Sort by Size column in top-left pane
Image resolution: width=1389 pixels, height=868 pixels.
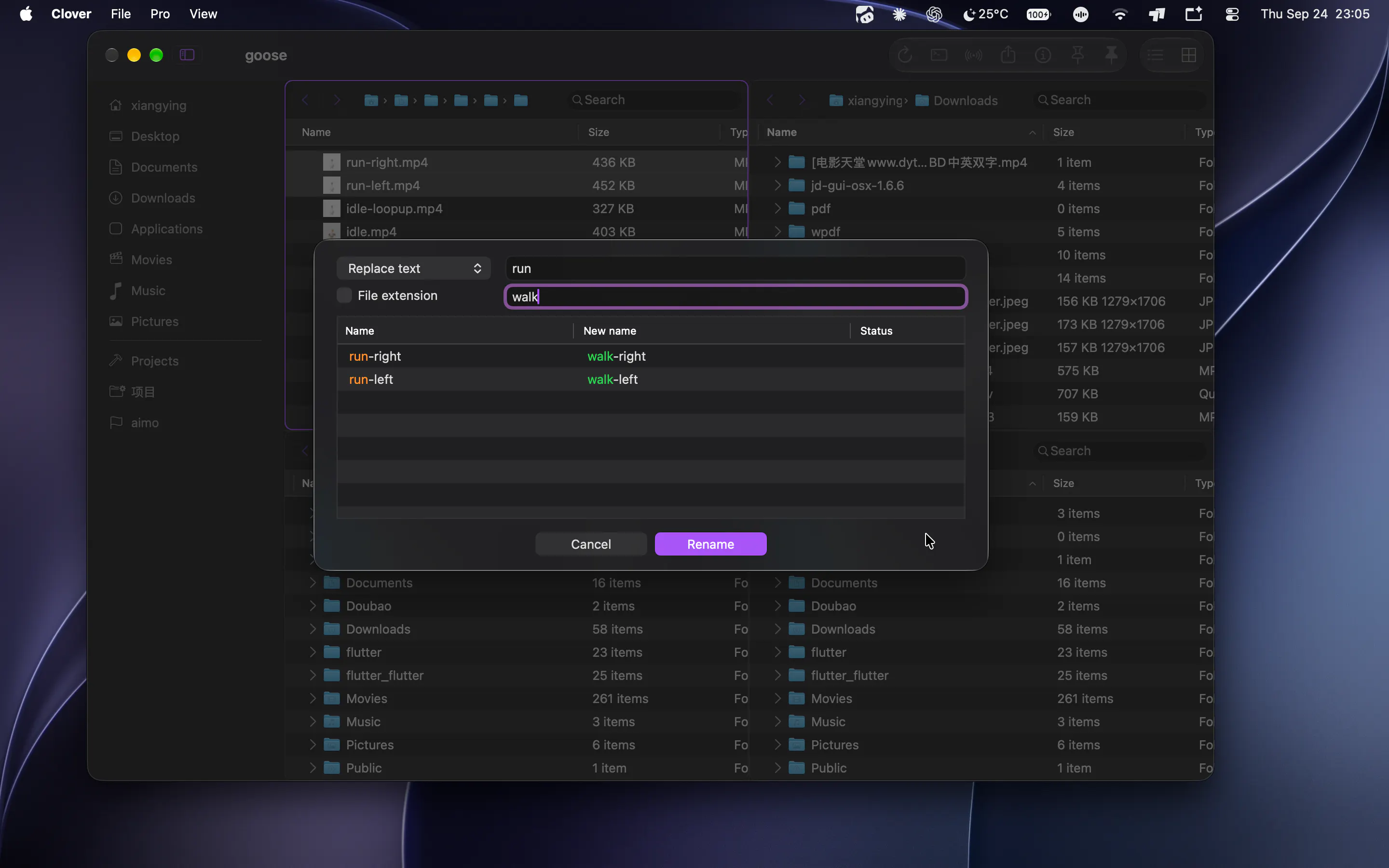(599, 132)
